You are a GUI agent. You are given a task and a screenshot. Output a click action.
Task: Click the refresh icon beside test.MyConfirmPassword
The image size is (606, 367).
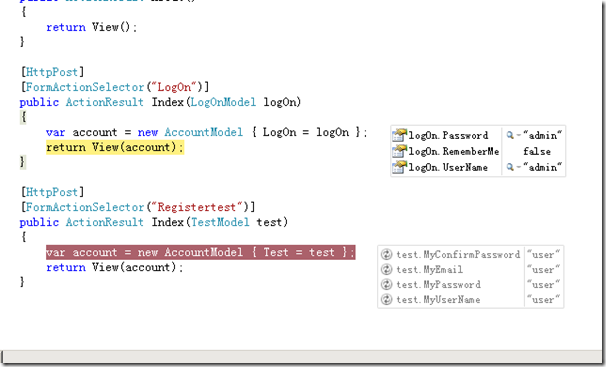[x=386, y=254]
